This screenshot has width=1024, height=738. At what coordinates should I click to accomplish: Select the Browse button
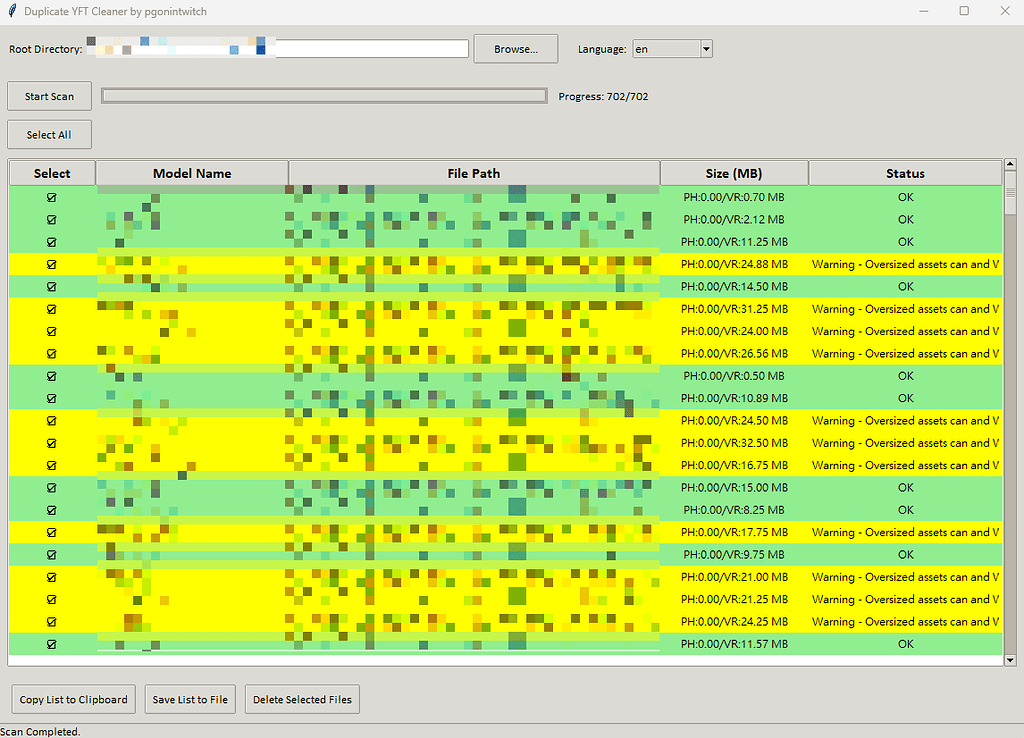click(x=515, y=48)
